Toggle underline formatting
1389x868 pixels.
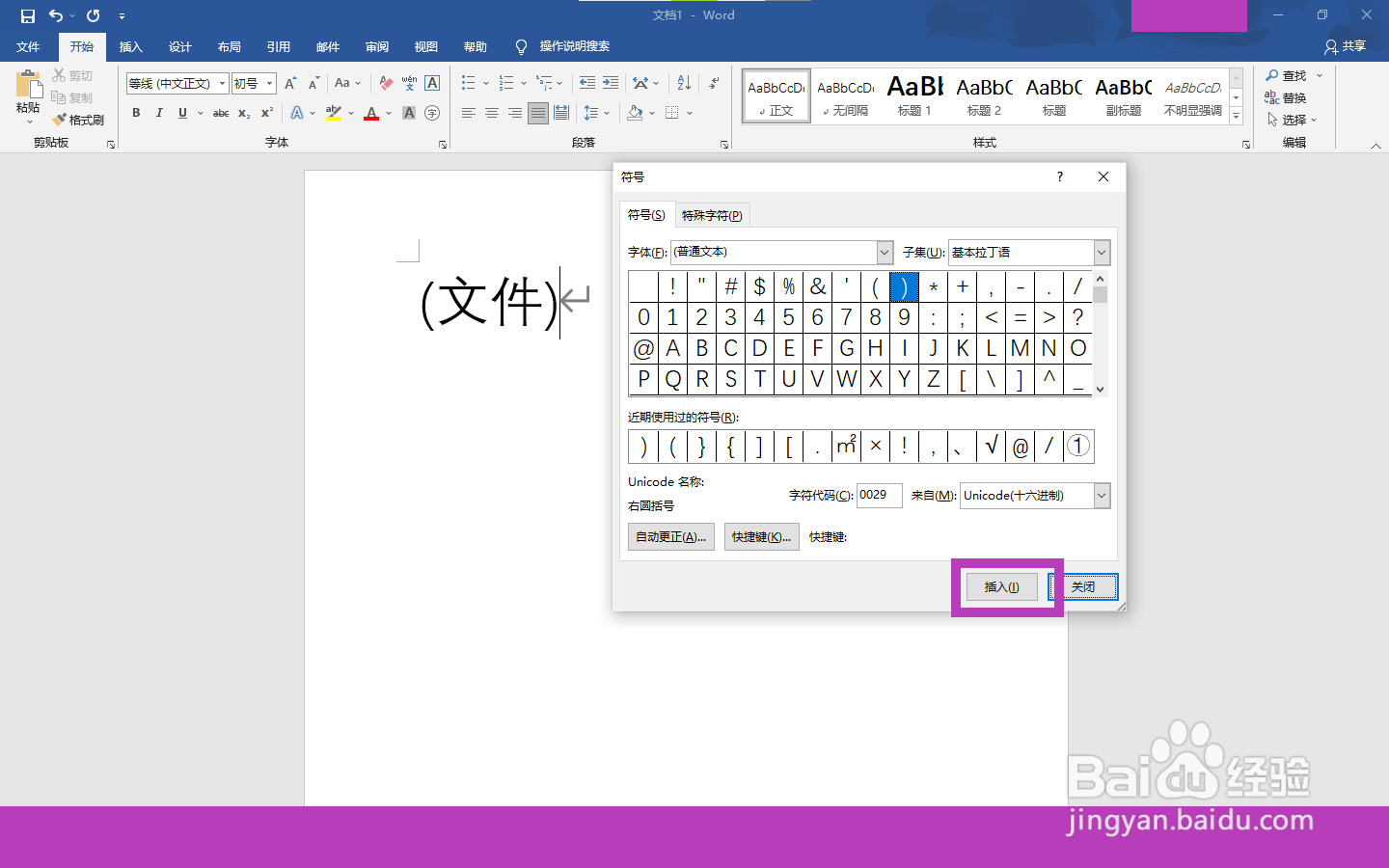pos(182,113)
